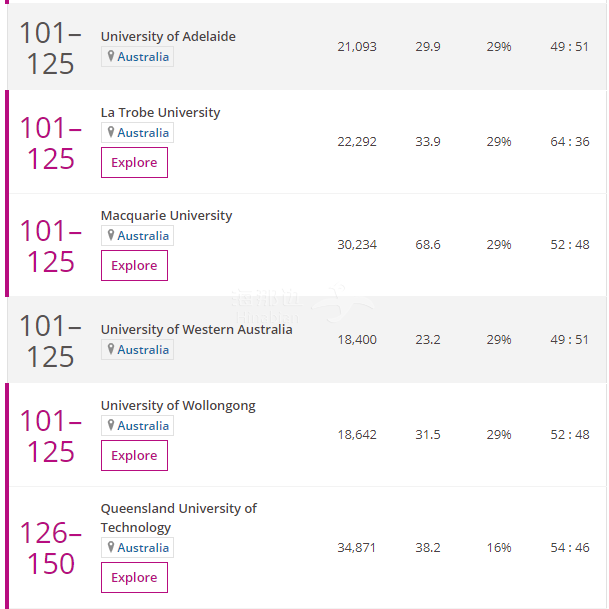Image resolution: width=609 pixels, height=609 pixels.
Task: Open Explore for University of Wollongong
Action: [134, 455]
